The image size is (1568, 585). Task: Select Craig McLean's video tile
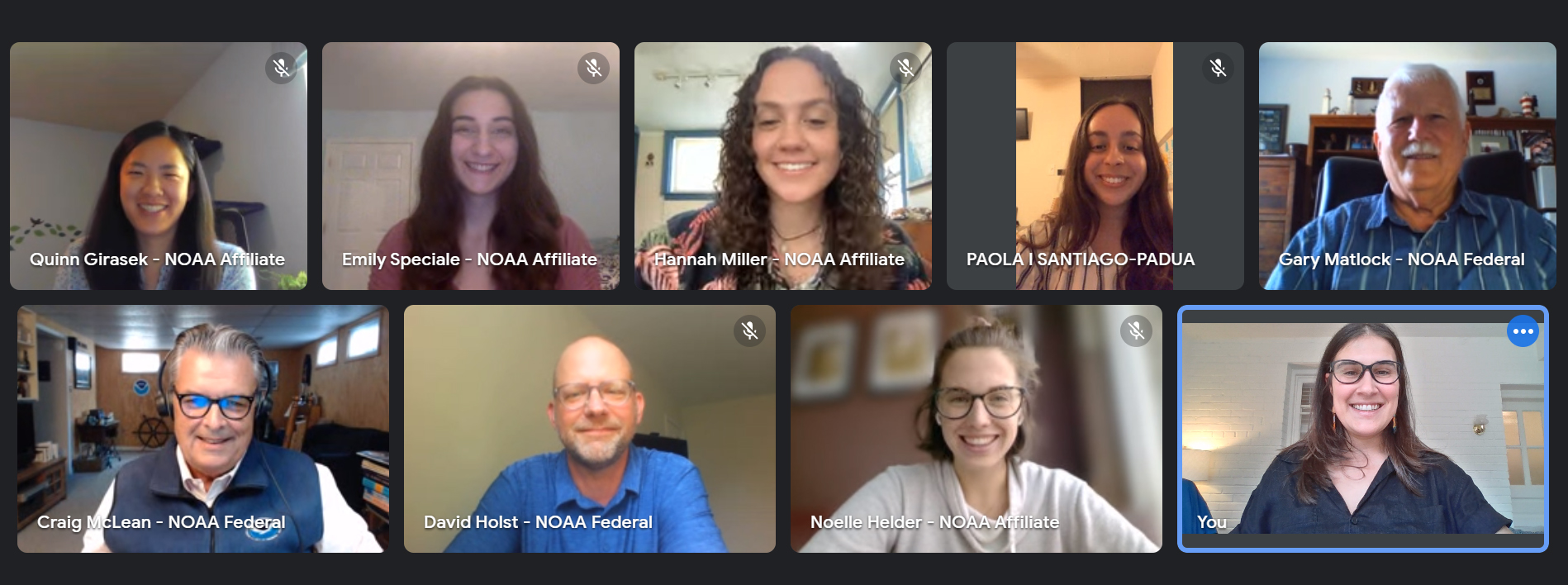(x=203, y=429)
